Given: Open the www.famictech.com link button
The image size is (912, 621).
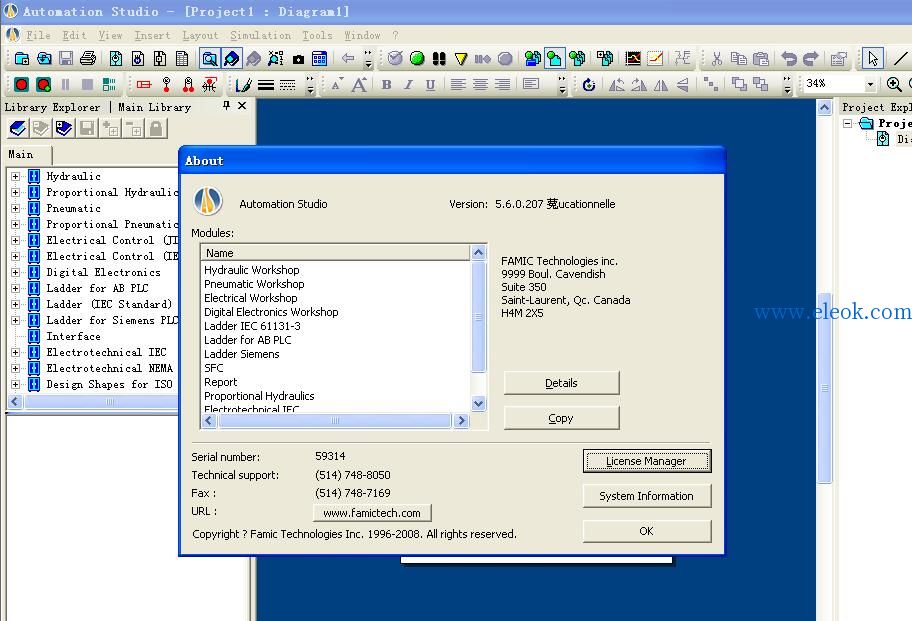Looking at the screenshot, I should coord(372,513).
